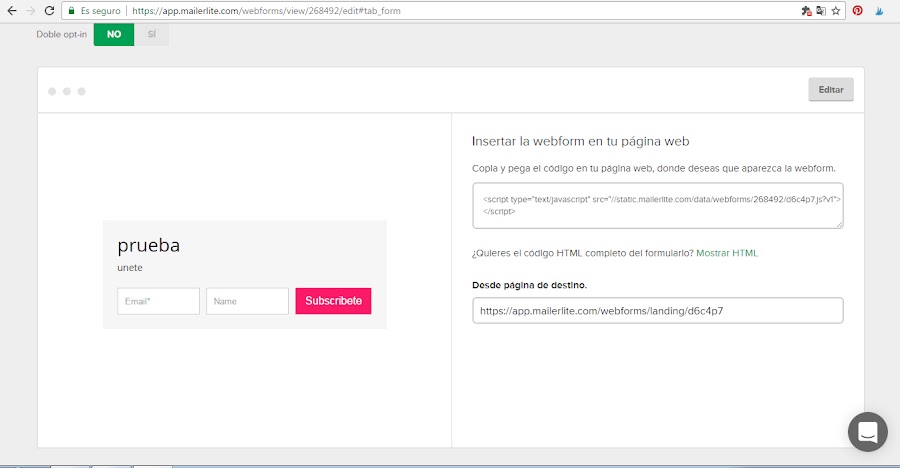This screenshot has height=468, width=900.
Task: Click the 'Es seguro' text in address bar
Action: pyautogui.click(x=100, y=11)
